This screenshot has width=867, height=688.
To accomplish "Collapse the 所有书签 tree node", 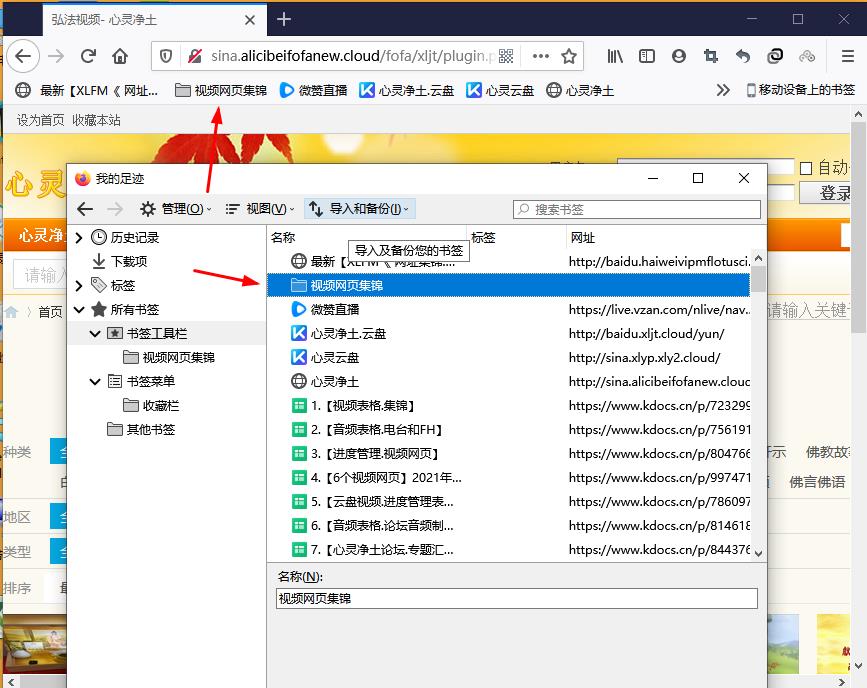I will click(79, 310).
